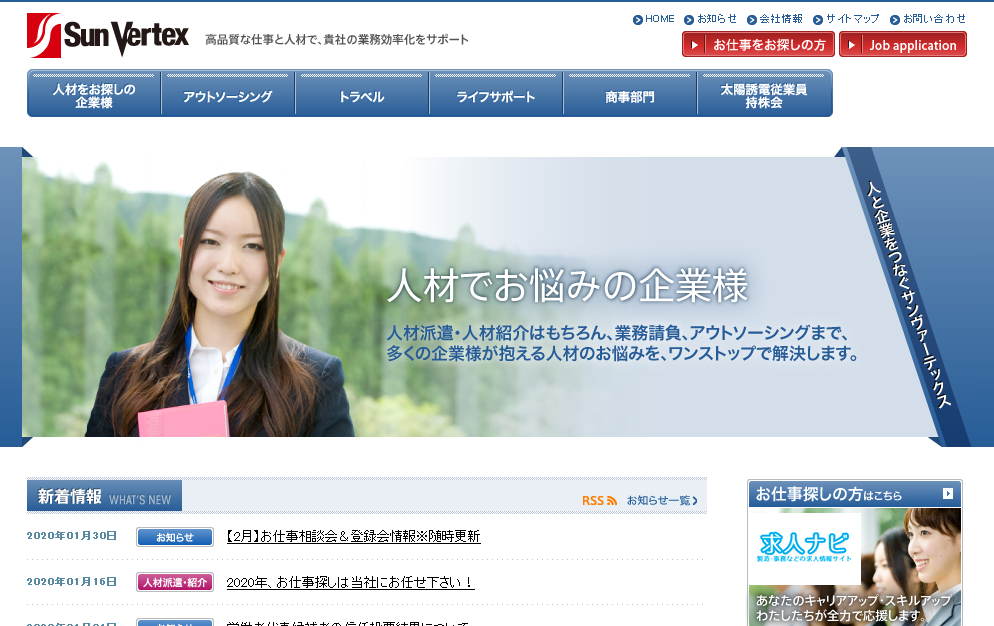This screenshot has width=994, height=626.
Task: Open the 人材をお探しの企業様 menu tab
Action: (94, 94)
